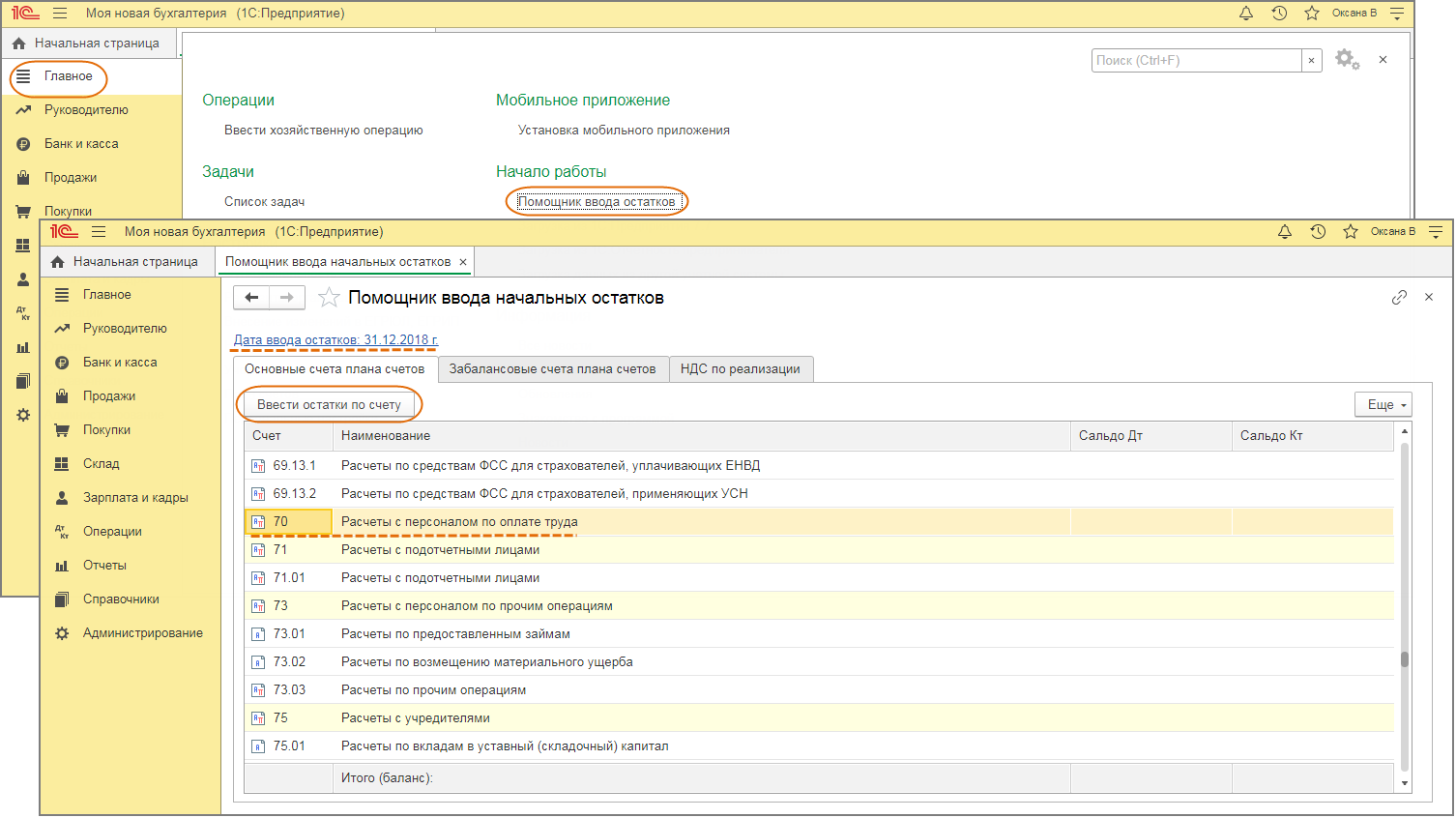Expand the Еще dropdown menu
The width and height of the screenshot is (1456, 818).
pos(1383,405)
